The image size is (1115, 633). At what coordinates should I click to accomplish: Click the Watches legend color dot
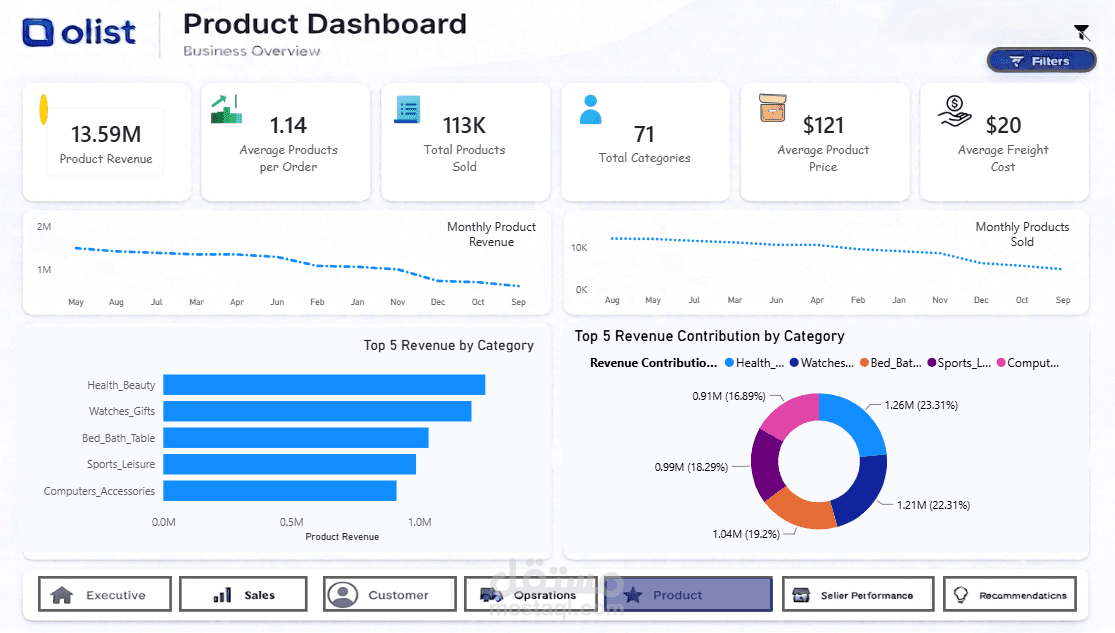794,363
